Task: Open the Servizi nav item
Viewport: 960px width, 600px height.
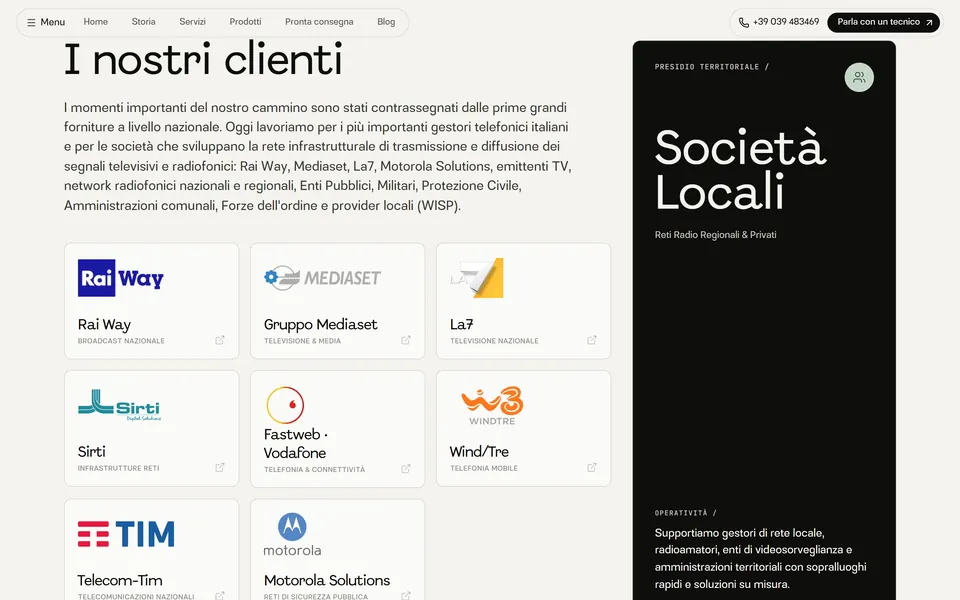Action: click(192, 21)
